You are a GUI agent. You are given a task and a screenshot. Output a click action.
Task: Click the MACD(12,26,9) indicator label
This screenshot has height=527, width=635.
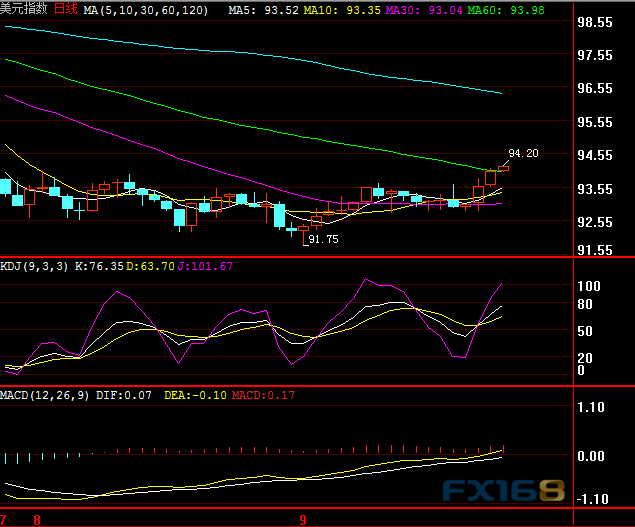click(x=45, y=395)
